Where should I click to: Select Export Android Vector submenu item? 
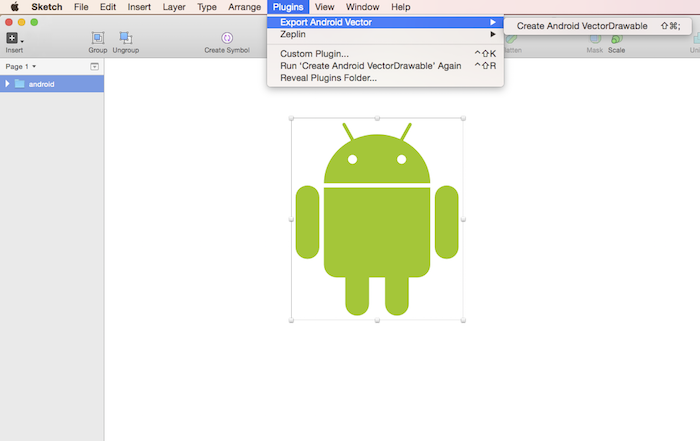coord(385,22)
